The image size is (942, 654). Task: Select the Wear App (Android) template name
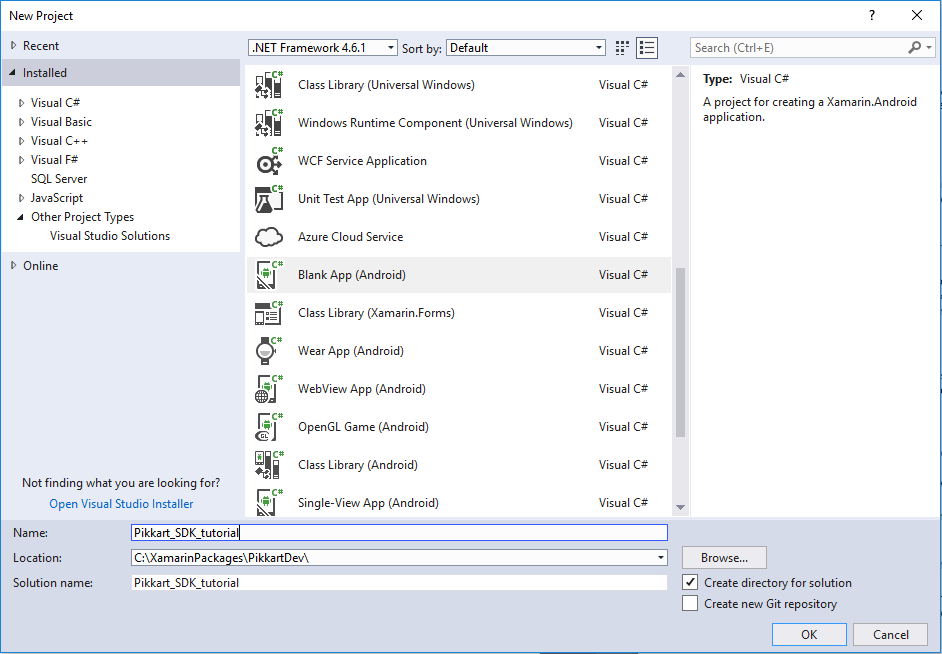[x=351, y=351]
